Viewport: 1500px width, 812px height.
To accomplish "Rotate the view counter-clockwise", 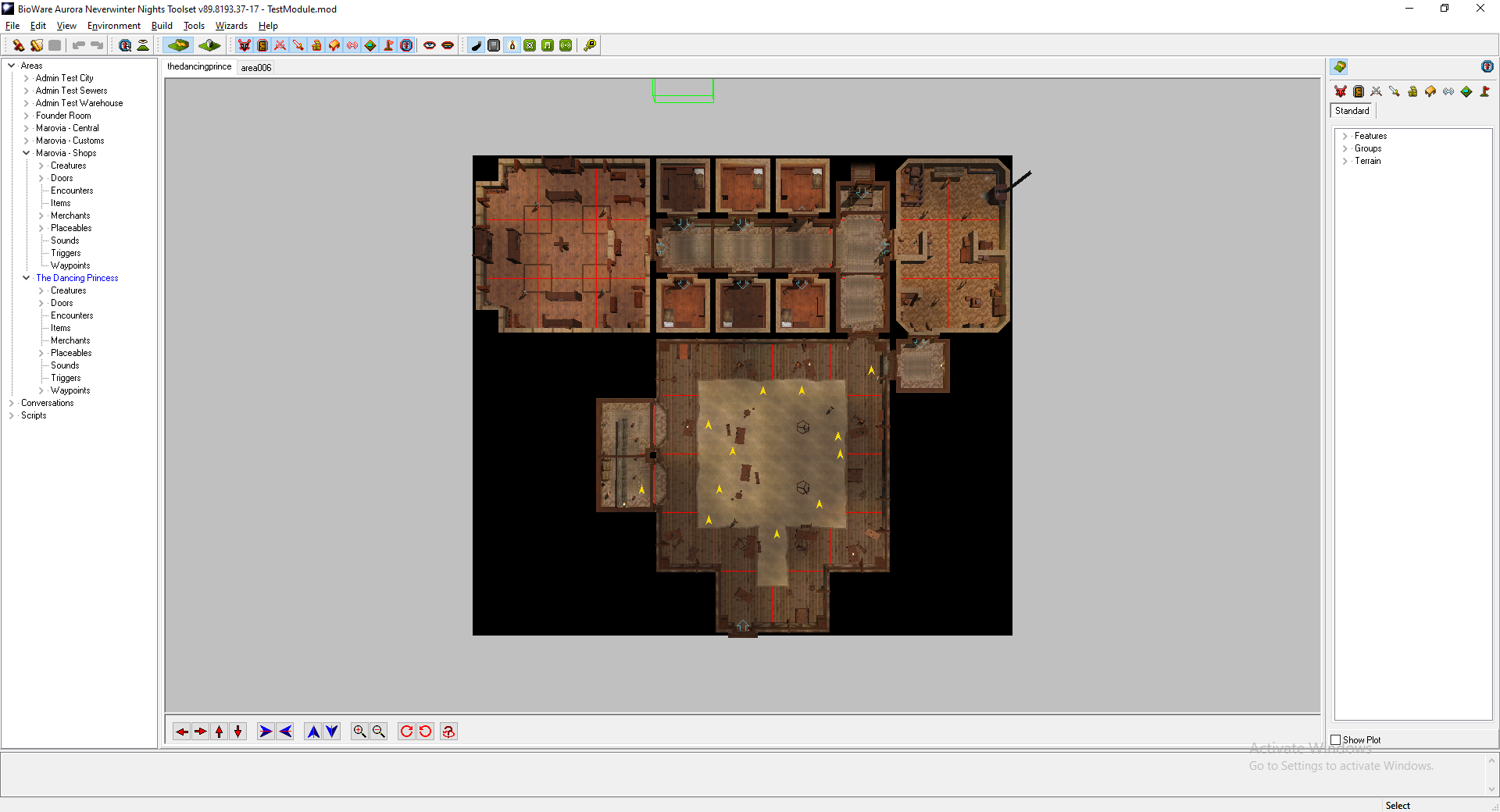I will coord(425,732).
